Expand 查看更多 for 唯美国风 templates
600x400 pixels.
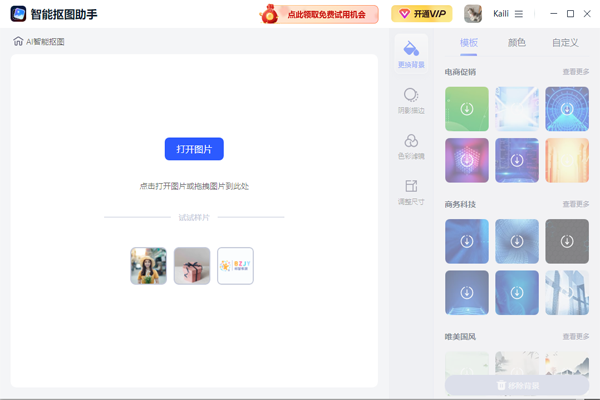[x=575, y=337]
